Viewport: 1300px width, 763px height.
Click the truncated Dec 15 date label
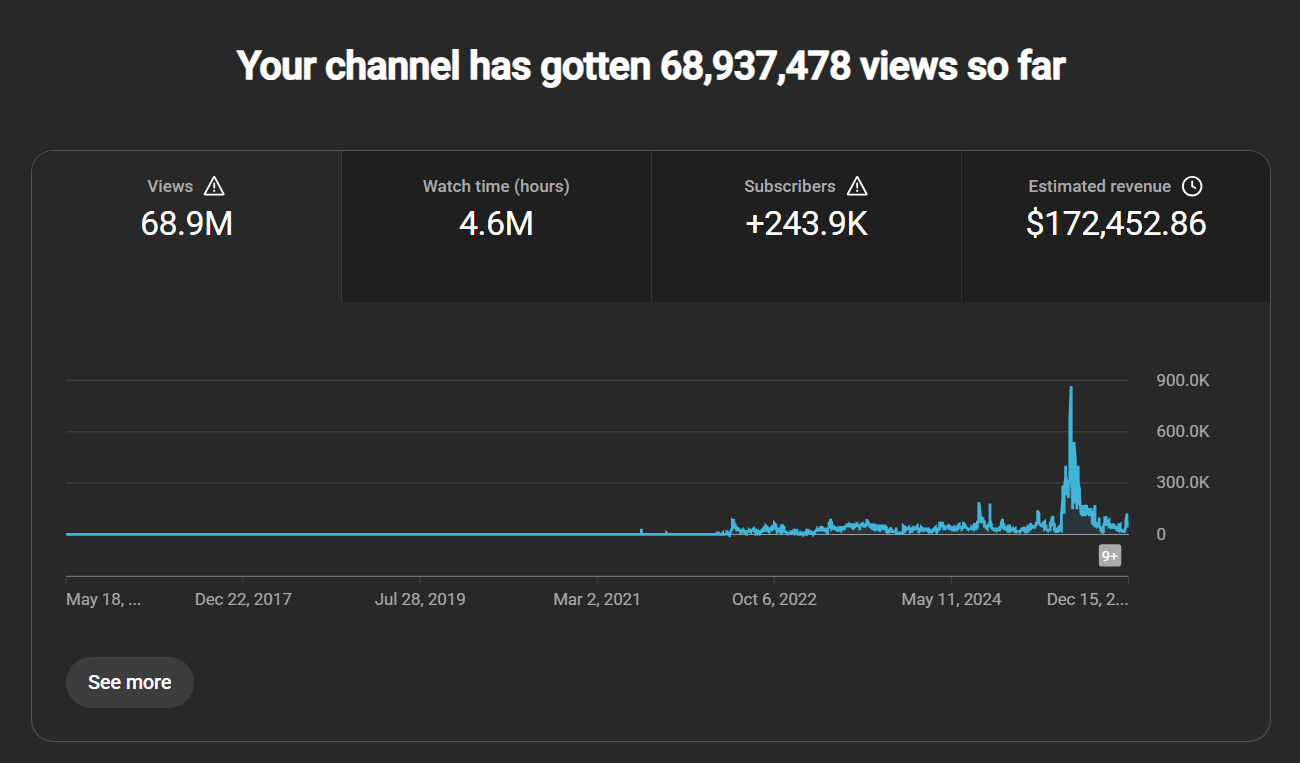[1087, 599]
